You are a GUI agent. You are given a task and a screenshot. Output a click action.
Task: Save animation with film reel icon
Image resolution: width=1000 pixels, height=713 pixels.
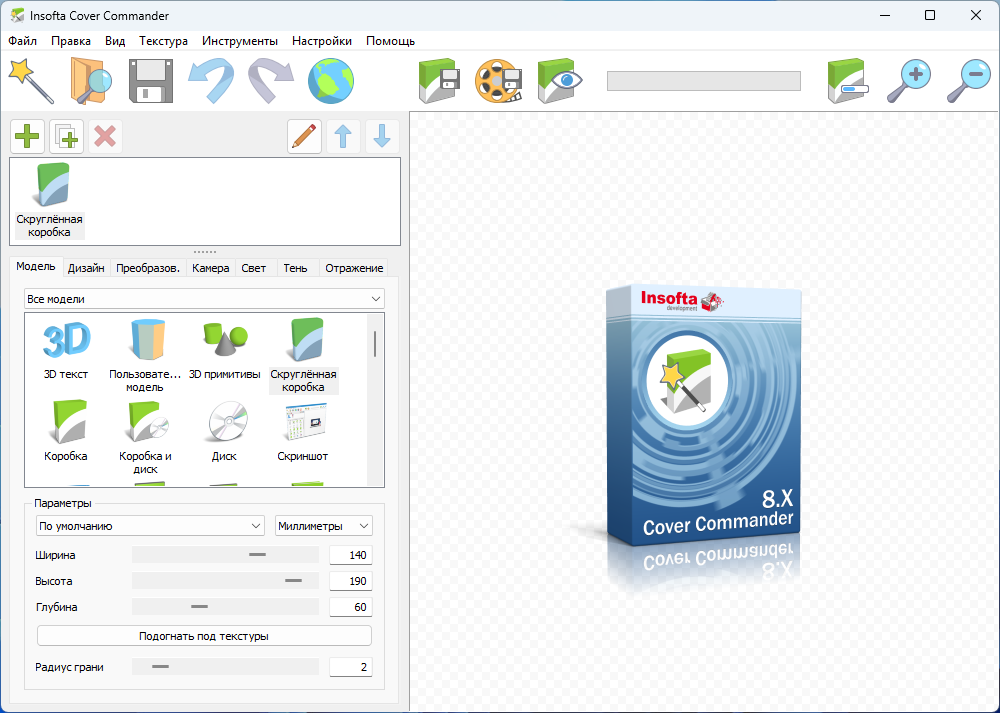tap(499, 80)
